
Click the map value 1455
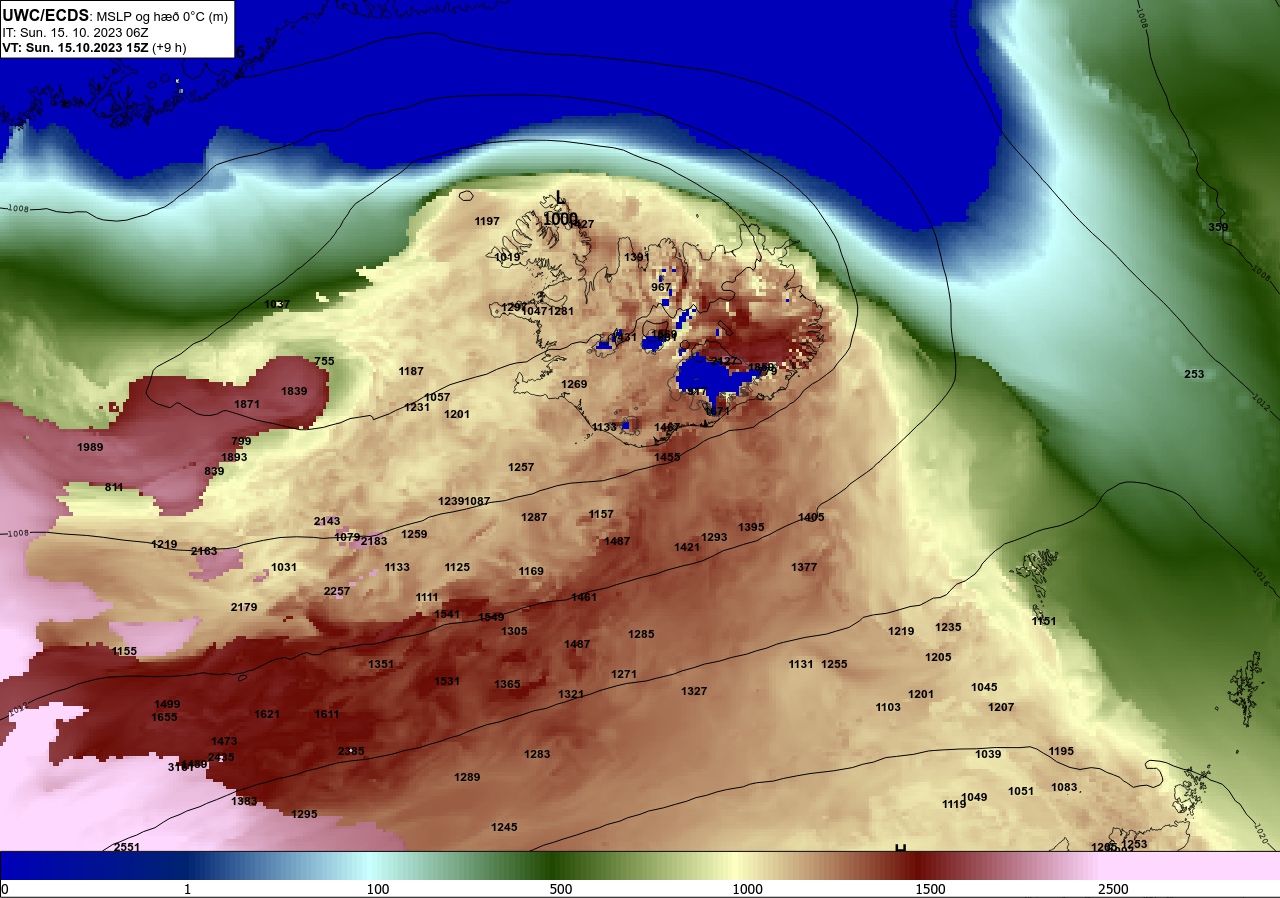[667, 457]
